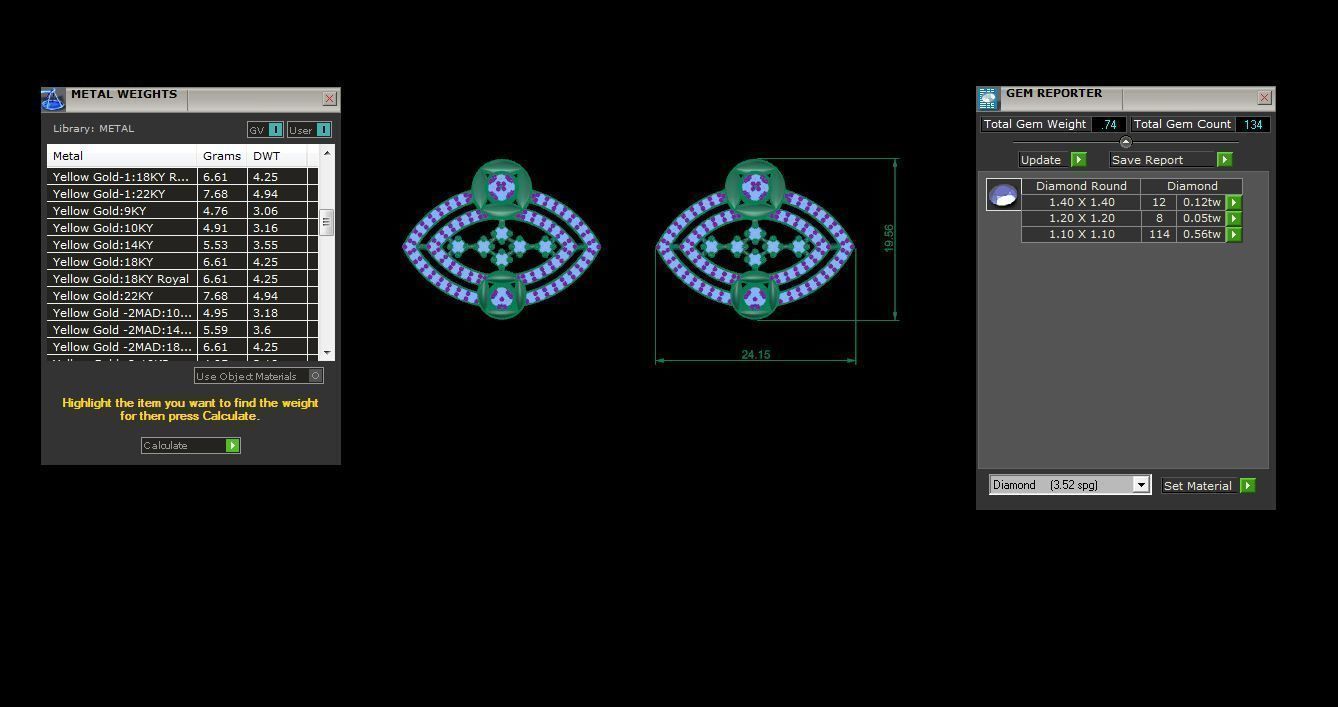Select the Yellow Gold:18KY Royal row
1338x707 pixels.
coord(182,279)
